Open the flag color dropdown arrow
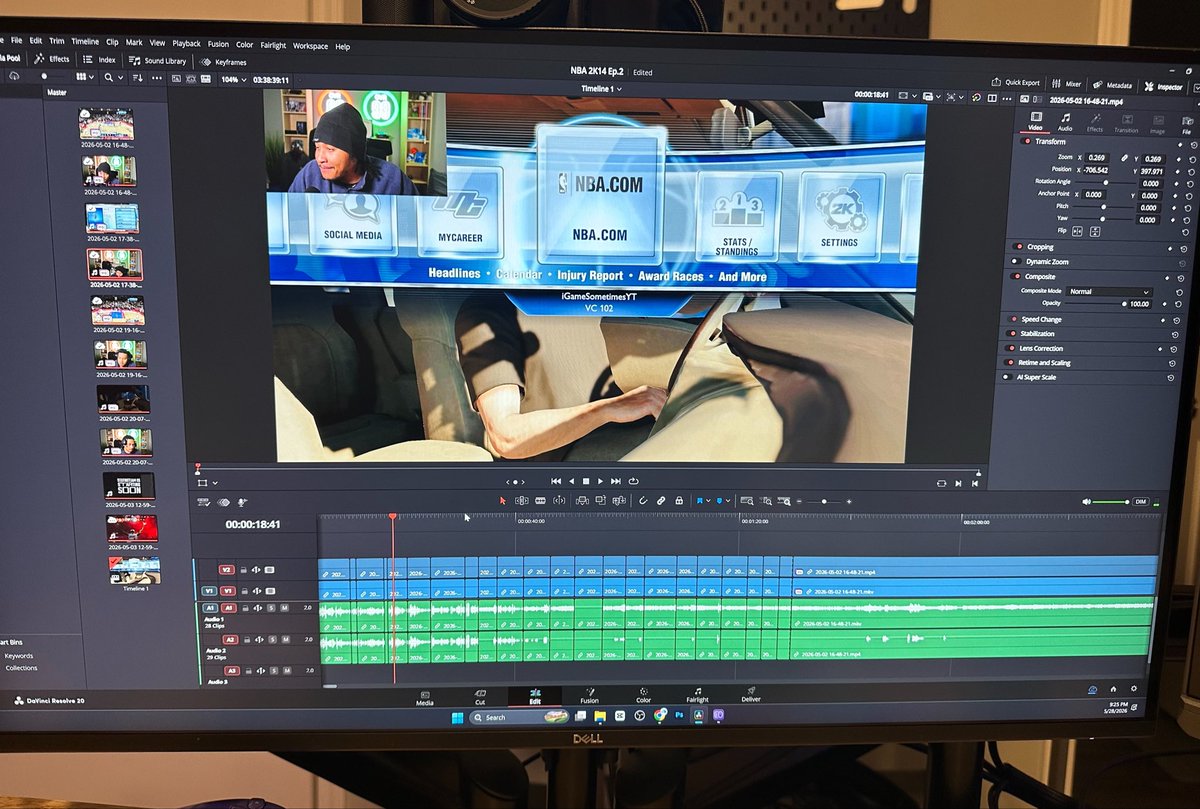The image size is (1200, 809). click(708, 501)
